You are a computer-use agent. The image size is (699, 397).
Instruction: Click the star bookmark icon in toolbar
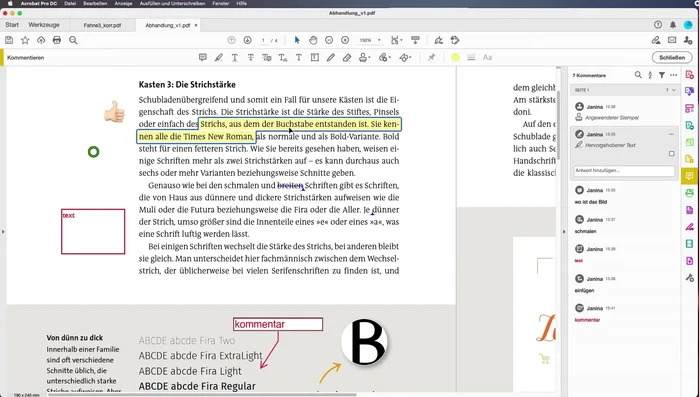click(25, 40)
